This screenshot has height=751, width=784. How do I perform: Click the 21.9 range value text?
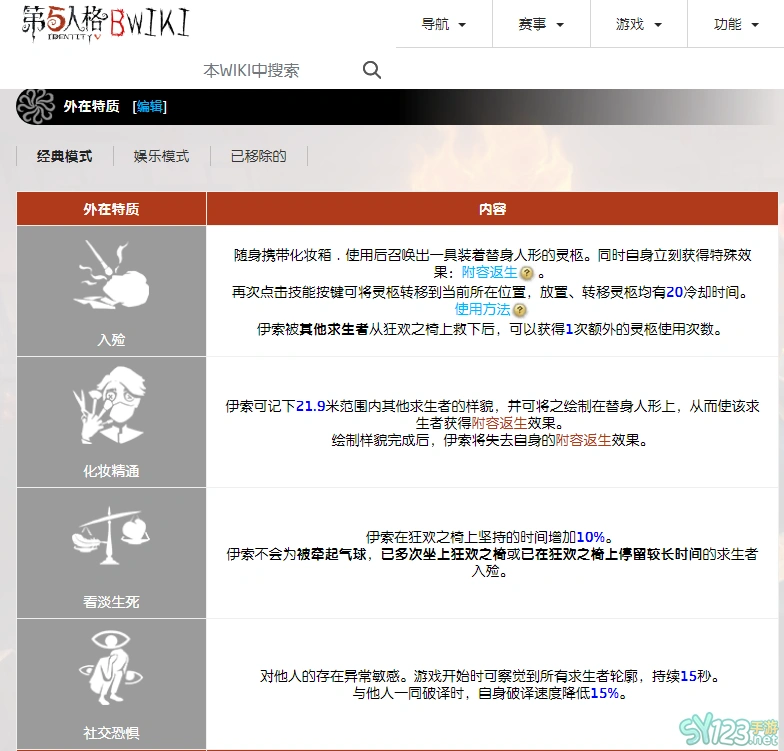point(310,406)
